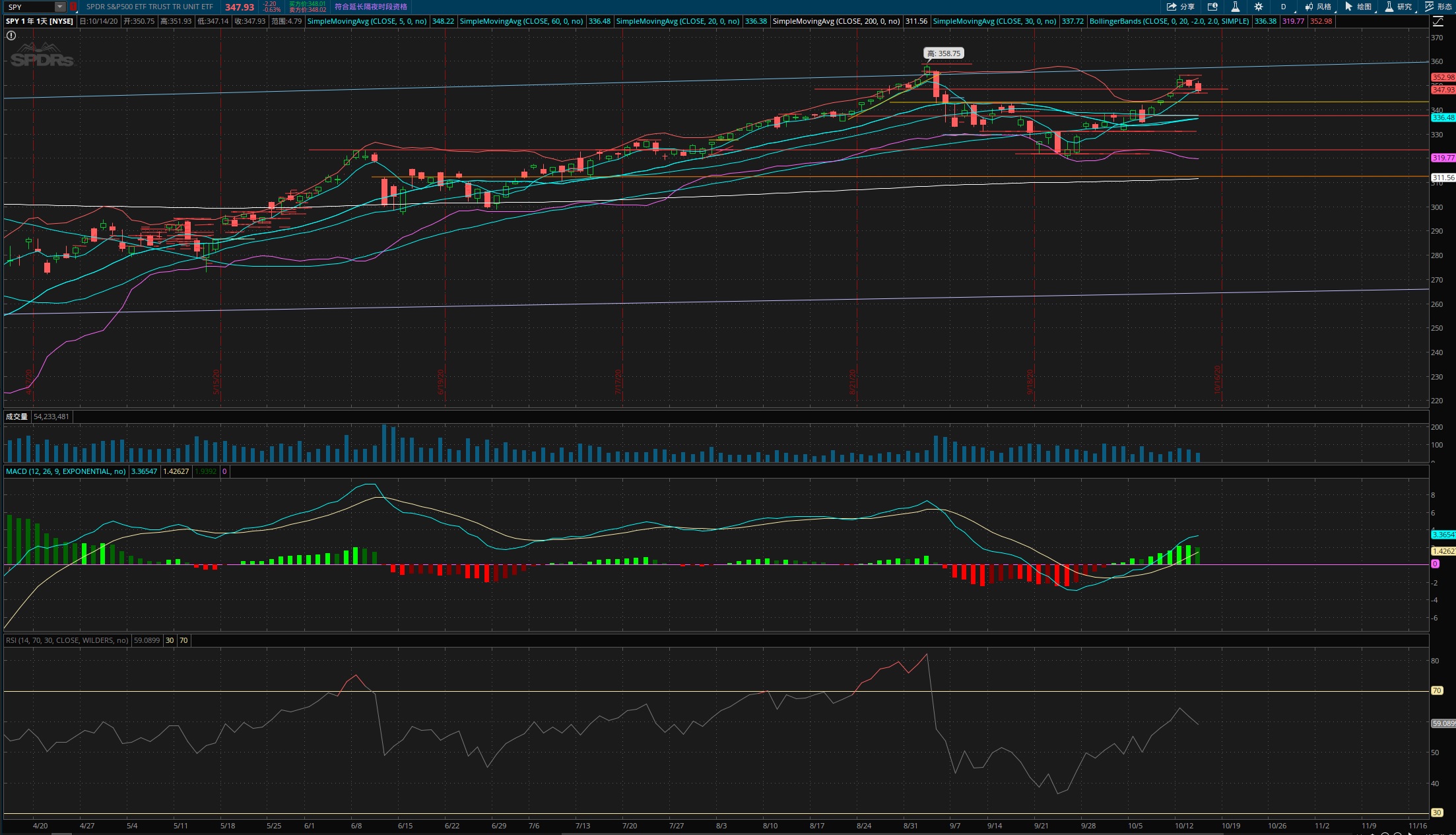Select the SimpleMovingAvg (CLOSE, 20, 0, no) label
Image resolution: width=1456 pixels, height=835 pixels.
pyautogui.click(x=678, y=21)
